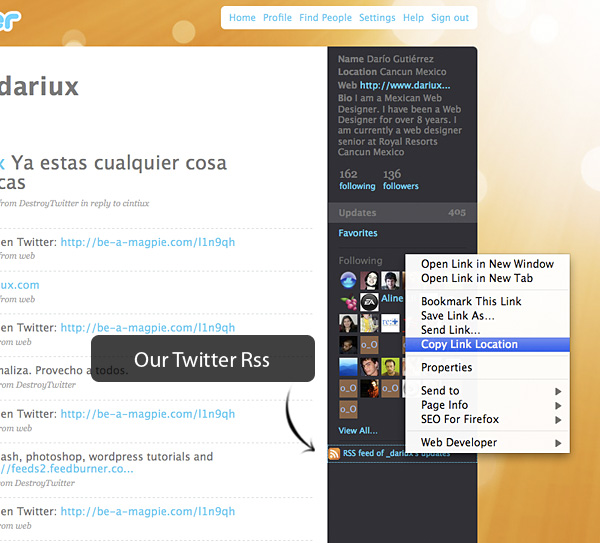This screenshot has height=543, width=600.
Task: Click the white re:+ avatar
Action: tap(390, 323)
